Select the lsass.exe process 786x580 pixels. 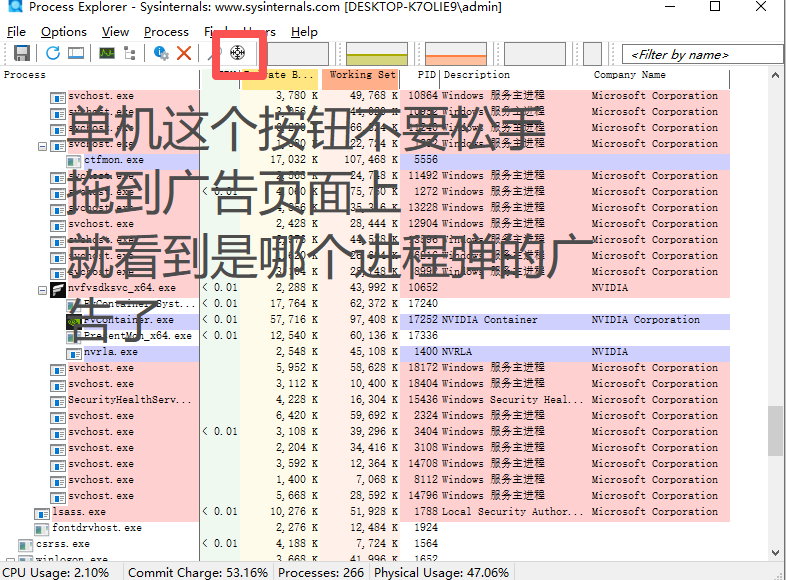79,512
